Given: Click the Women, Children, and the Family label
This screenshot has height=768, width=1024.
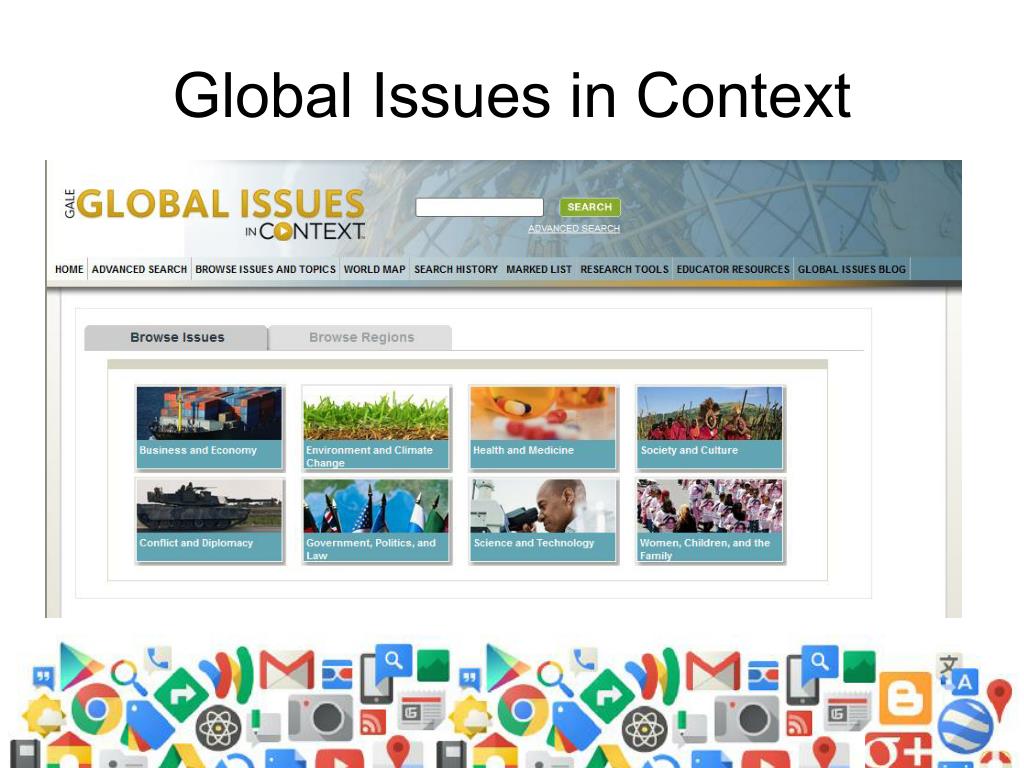Looking at the screenshot, I should 705,549.
